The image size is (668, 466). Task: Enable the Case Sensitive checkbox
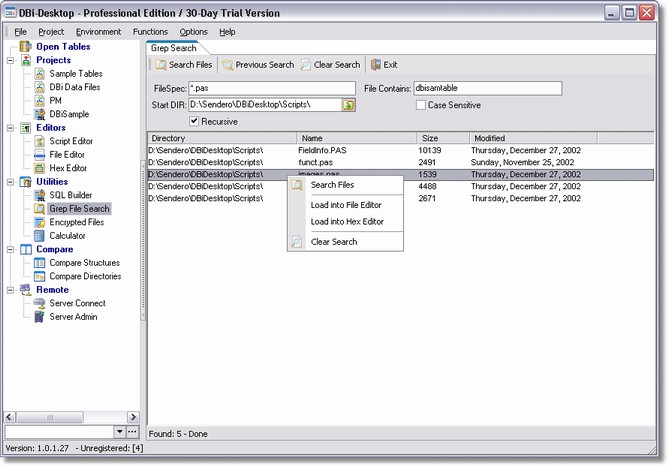pyautogui.click(x=421, y=105)
